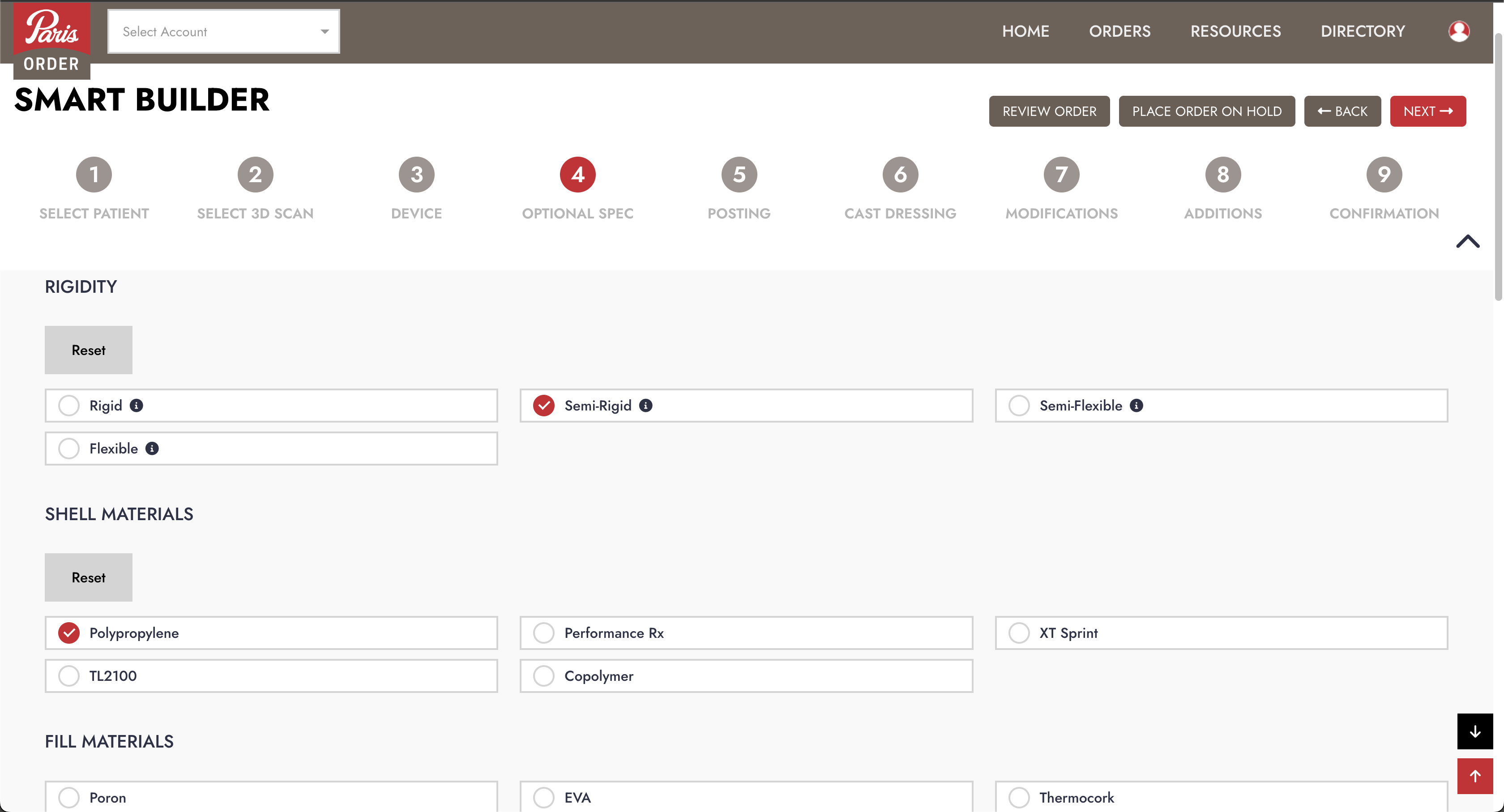Click the Rigid info icon
The width and height of the screenshot is (1504, 812).
(x=137, y=406)
